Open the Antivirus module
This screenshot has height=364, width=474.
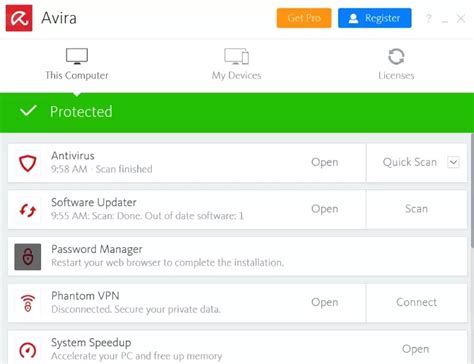pyautogui.click(x=325, y=162)
